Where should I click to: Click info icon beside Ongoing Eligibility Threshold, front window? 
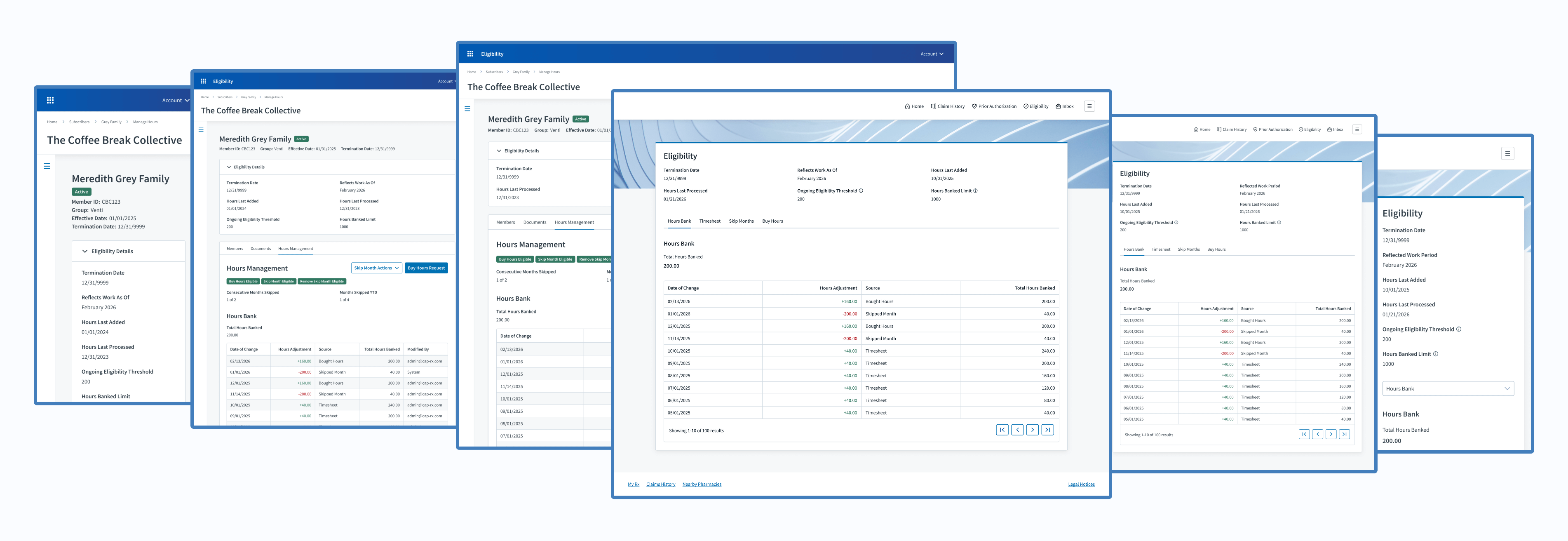[861, 191]
